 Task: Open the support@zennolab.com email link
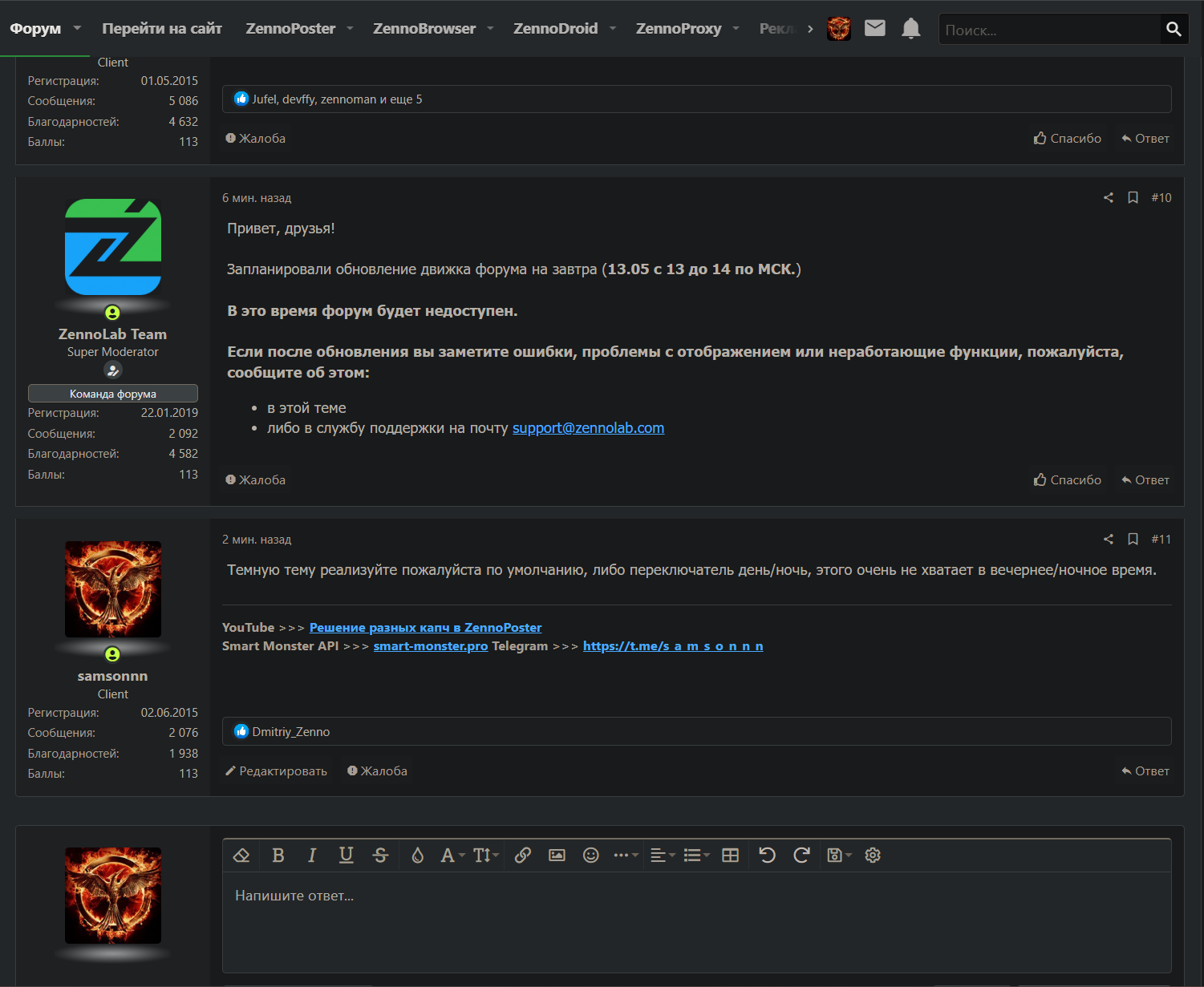click(588, 427)
